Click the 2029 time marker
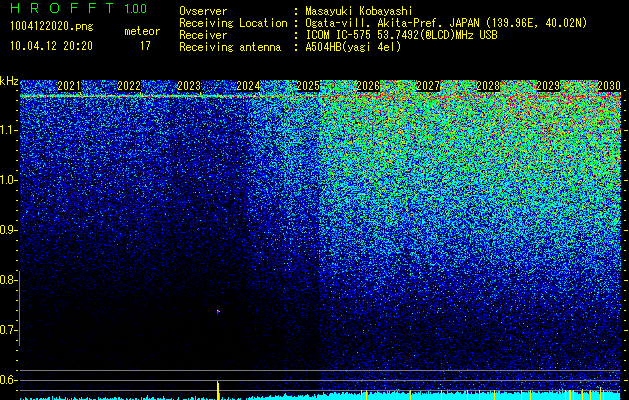The height and width of the screenshot is (400, 629). coord(548,86)
